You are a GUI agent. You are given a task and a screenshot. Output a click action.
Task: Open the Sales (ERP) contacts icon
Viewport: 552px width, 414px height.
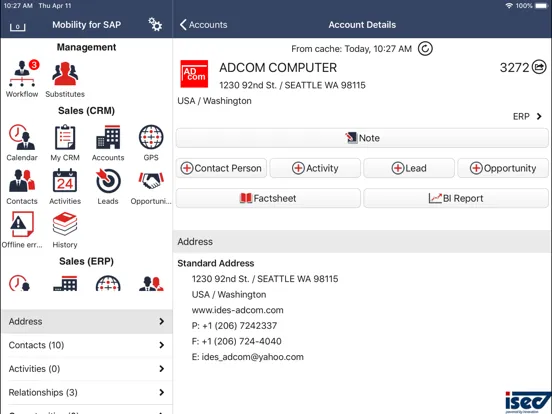(x=151, y=283)
